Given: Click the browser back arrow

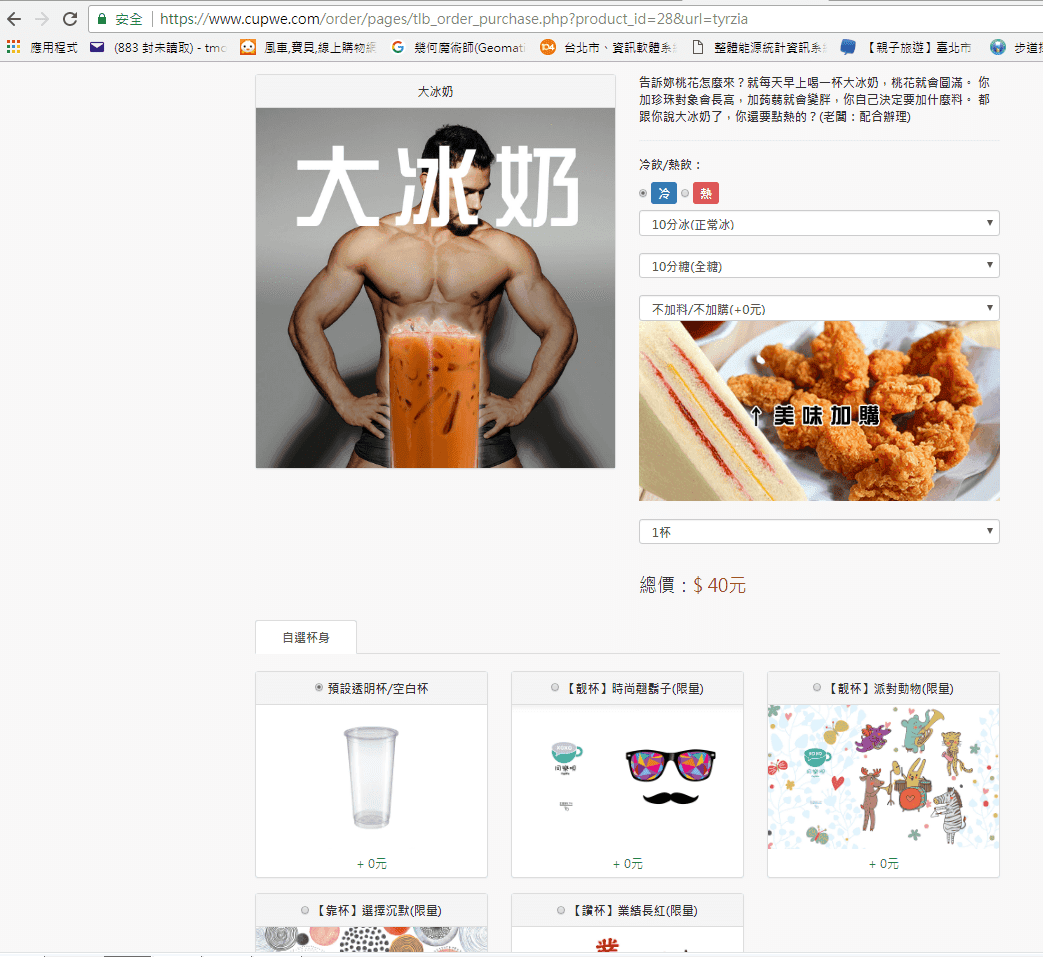Looking at the screenshot, I should (14, 19).
